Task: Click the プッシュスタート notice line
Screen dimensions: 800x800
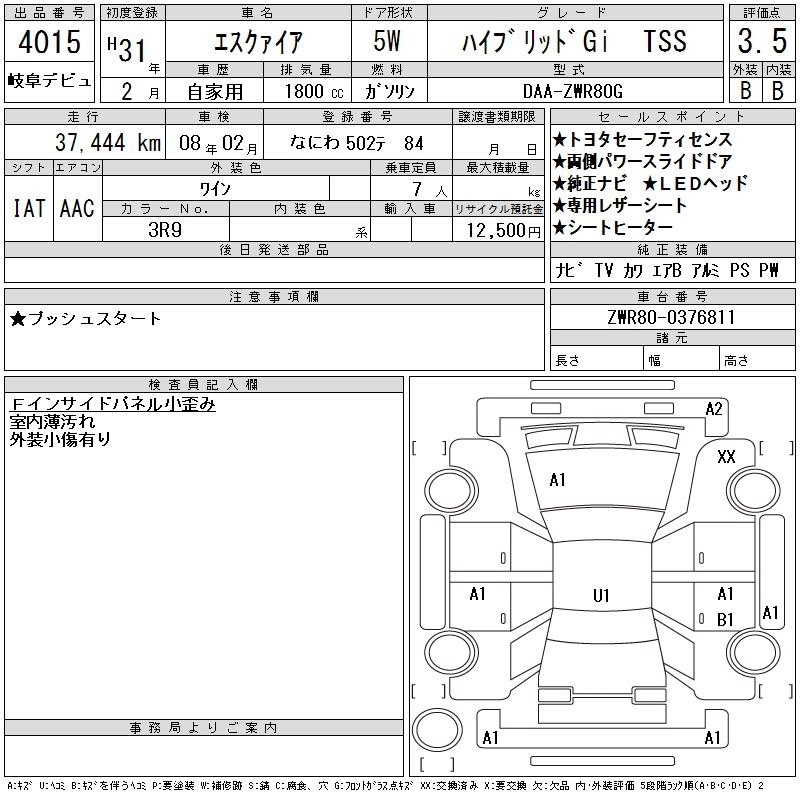Action: point(86,319)
